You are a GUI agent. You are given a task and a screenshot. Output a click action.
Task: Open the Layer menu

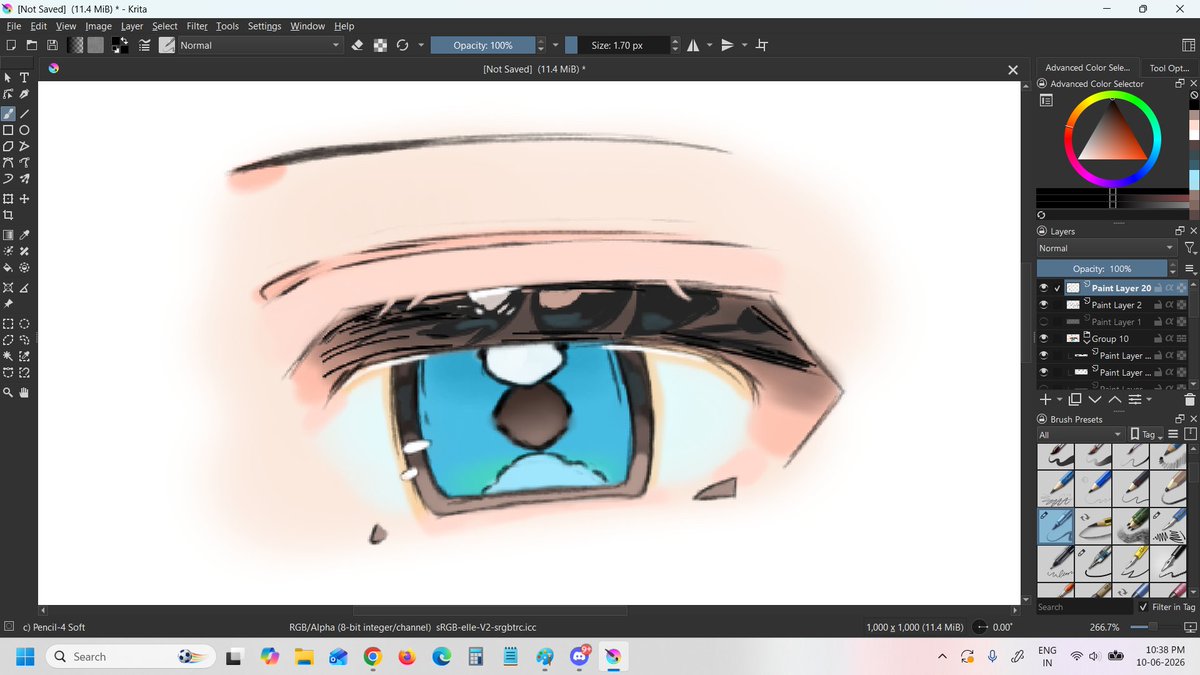132,26
